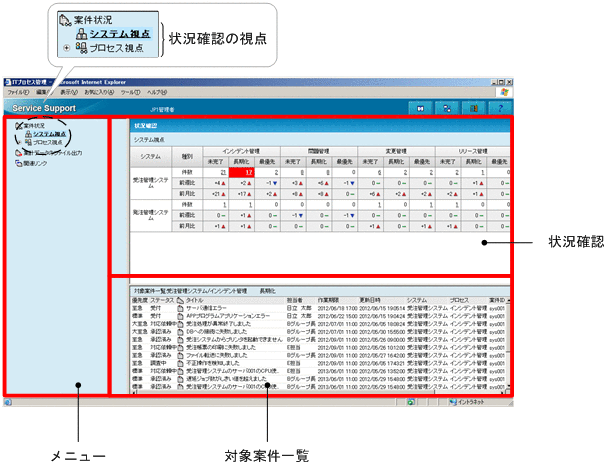Open the 案件状況 tree item
Image resolution: width=607 pixels, height=469 pixels.
34,126
